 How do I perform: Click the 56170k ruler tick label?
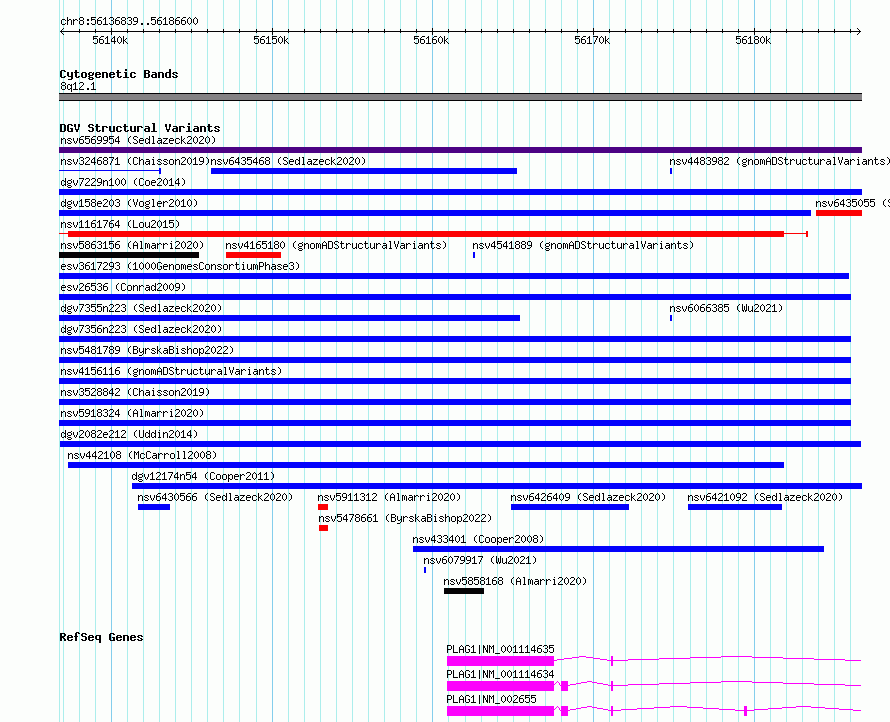coord(592,40)
